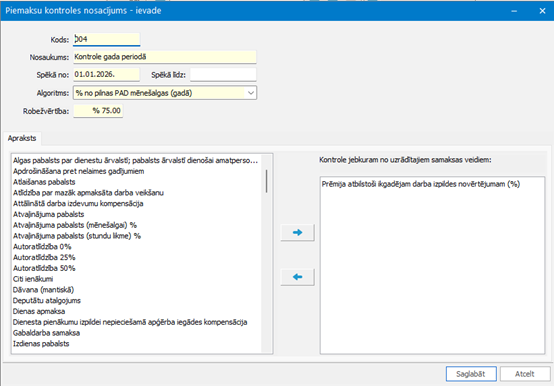
Task: Close the dialog with the X button
Action: [542, 11]
